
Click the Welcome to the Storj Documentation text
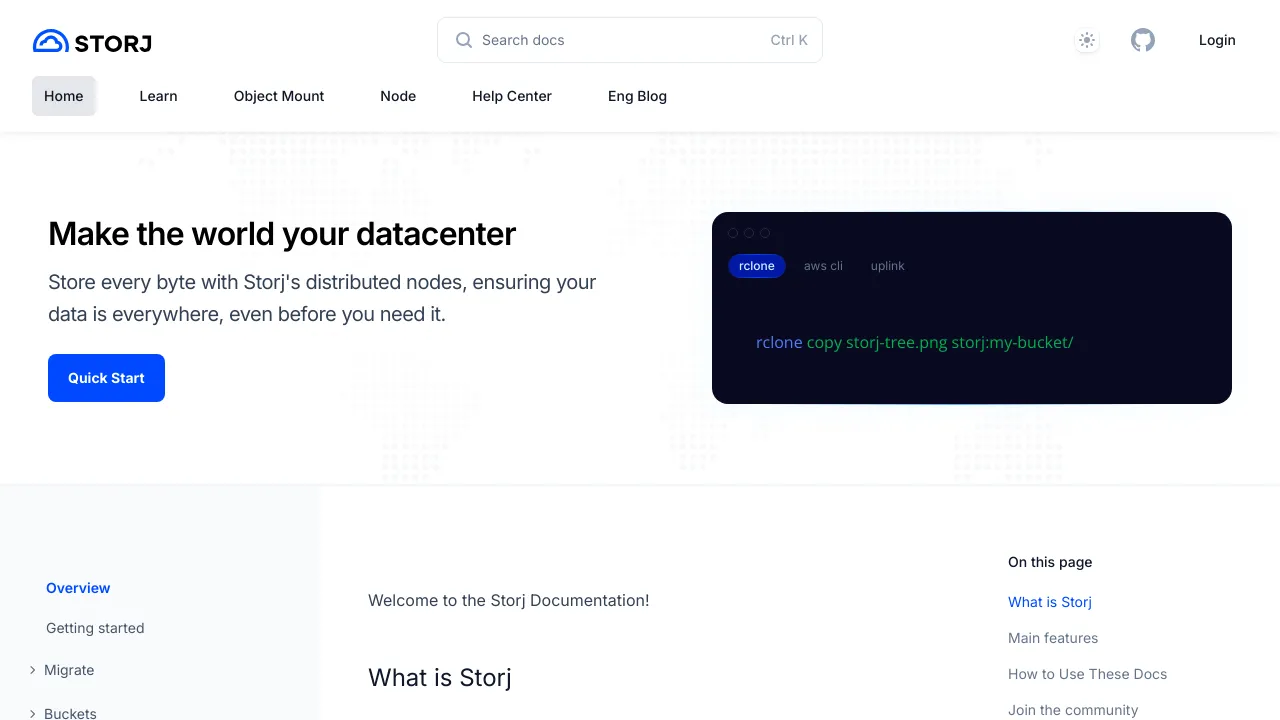point(508,600)
